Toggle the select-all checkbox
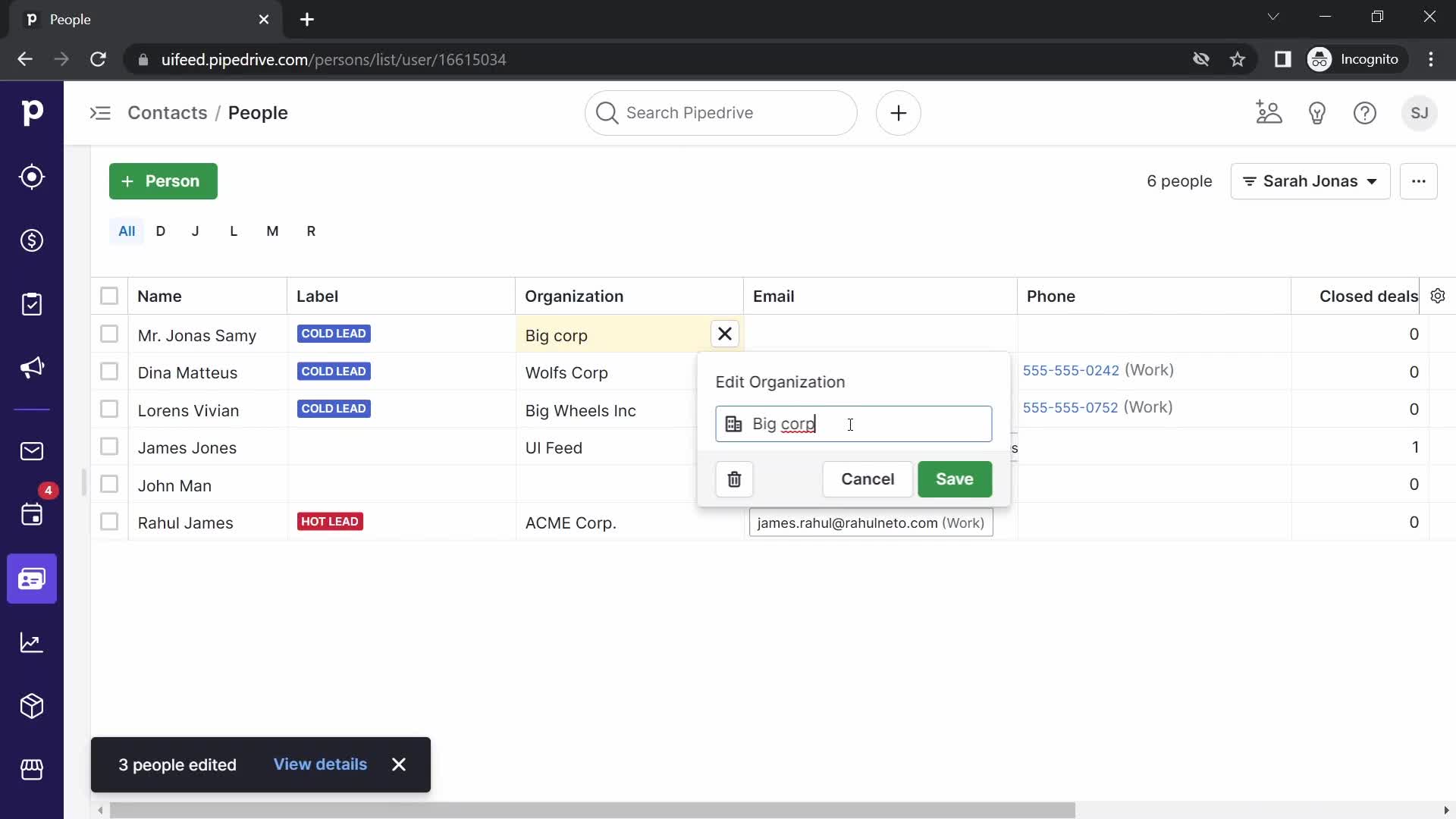Viewport: 1456px width, 819px height. (109, 296)
